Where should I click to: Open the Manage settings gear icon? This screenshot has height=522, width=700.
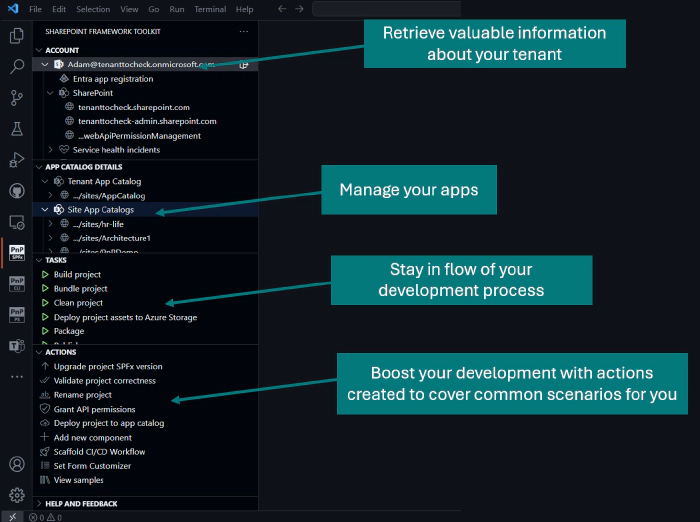click(x=16, y=495)
